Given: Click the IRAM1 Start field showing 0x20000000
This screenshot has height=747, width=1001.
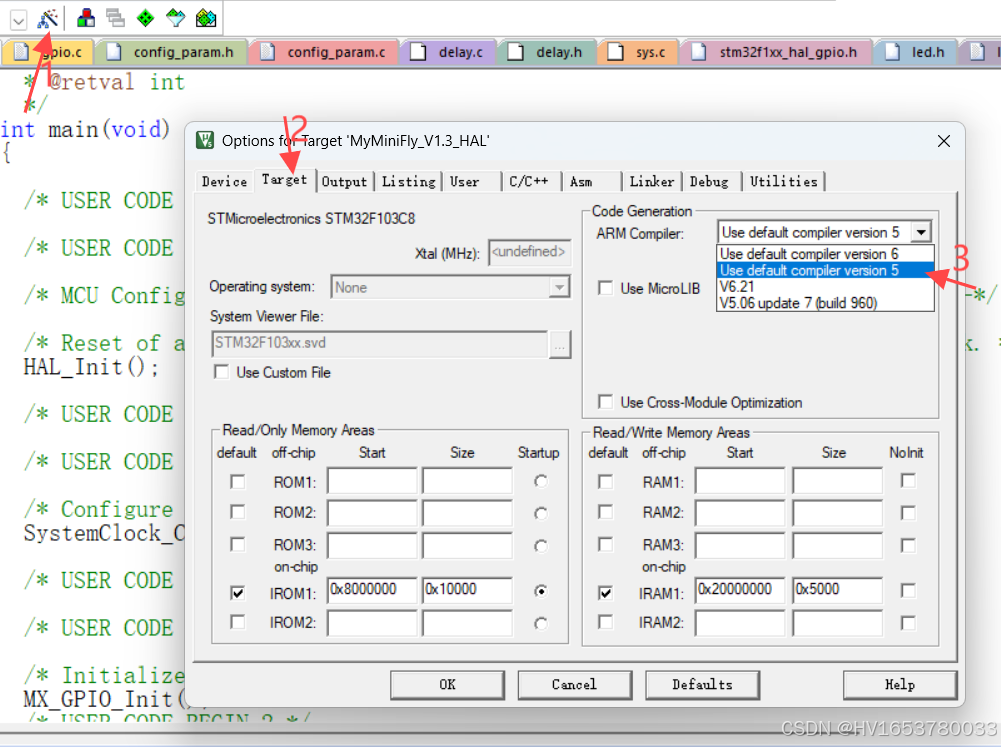Looking at the screenshot, I should click(739, 590).
